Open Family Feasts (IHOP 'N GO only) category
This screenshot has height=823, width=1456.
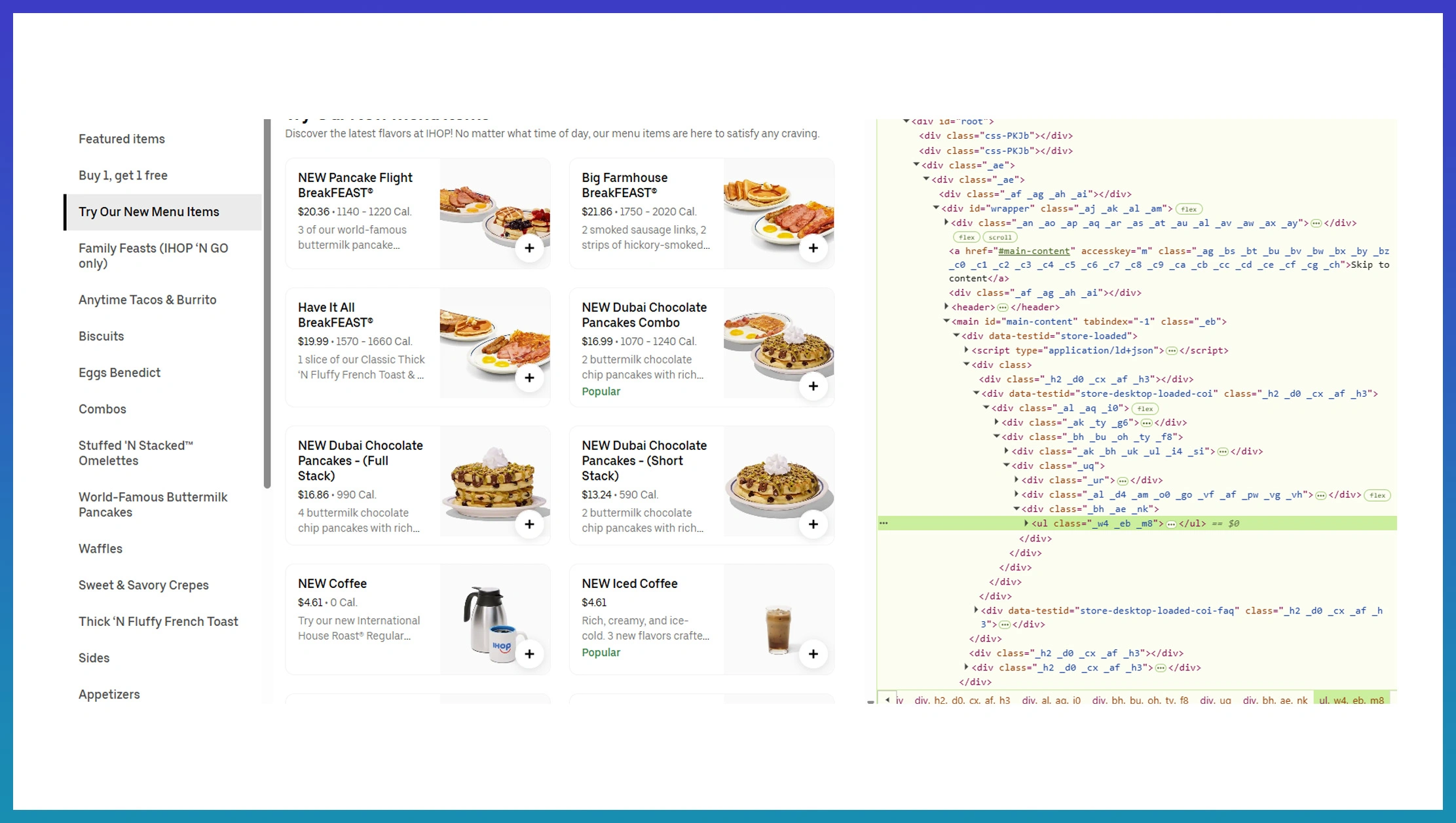click(153, 256)
